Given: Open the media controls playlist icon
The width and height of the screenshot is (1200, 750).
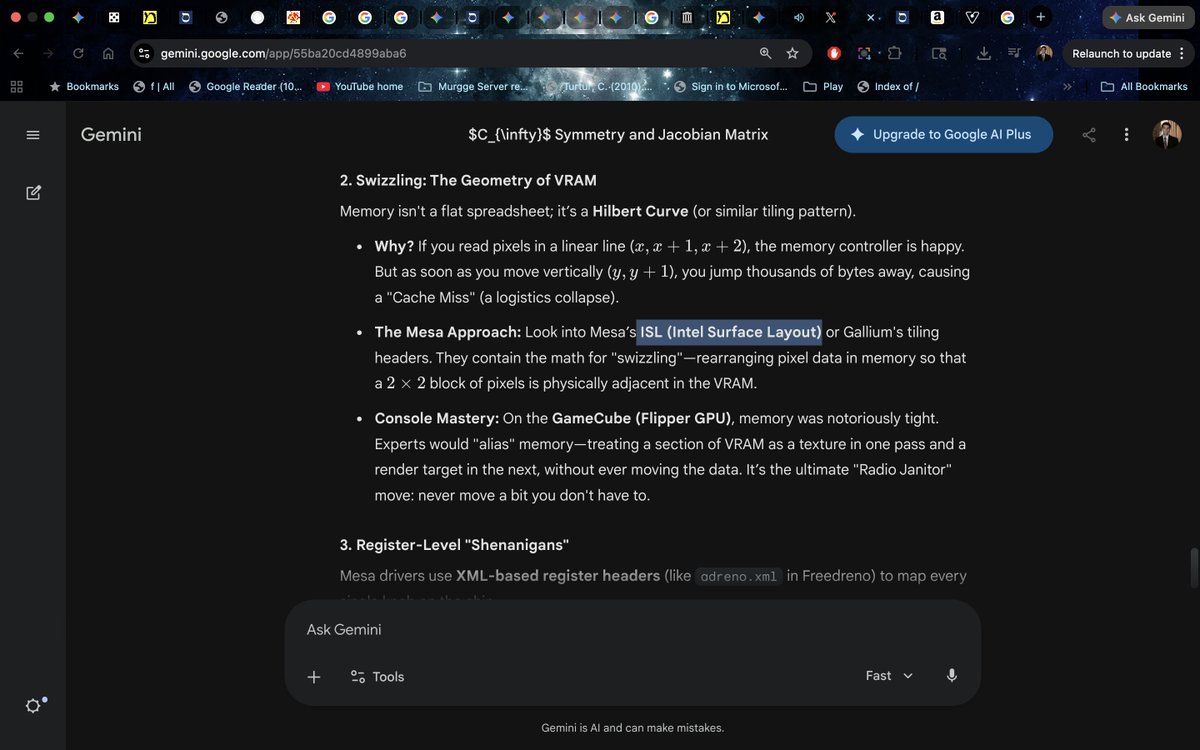Looking at the screenshot, I should point(1014,53).
